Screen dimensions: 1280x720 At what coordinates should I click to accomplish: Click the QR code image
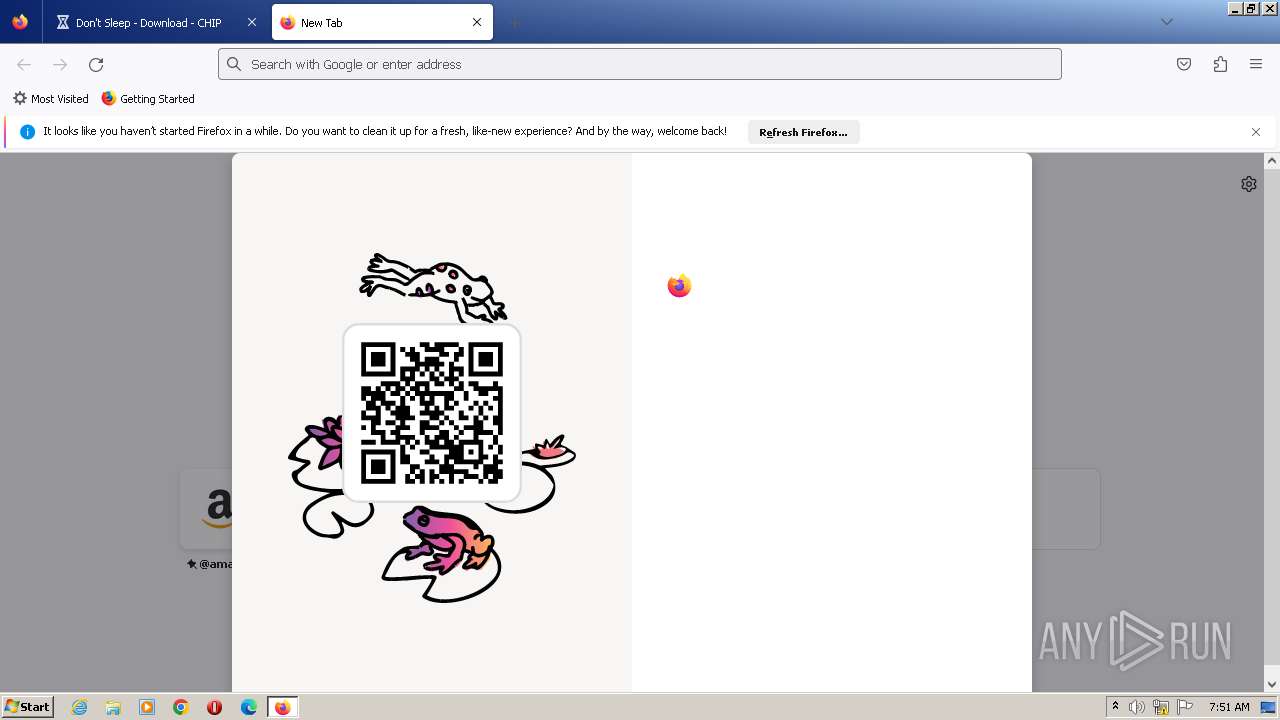click(432, 413)
